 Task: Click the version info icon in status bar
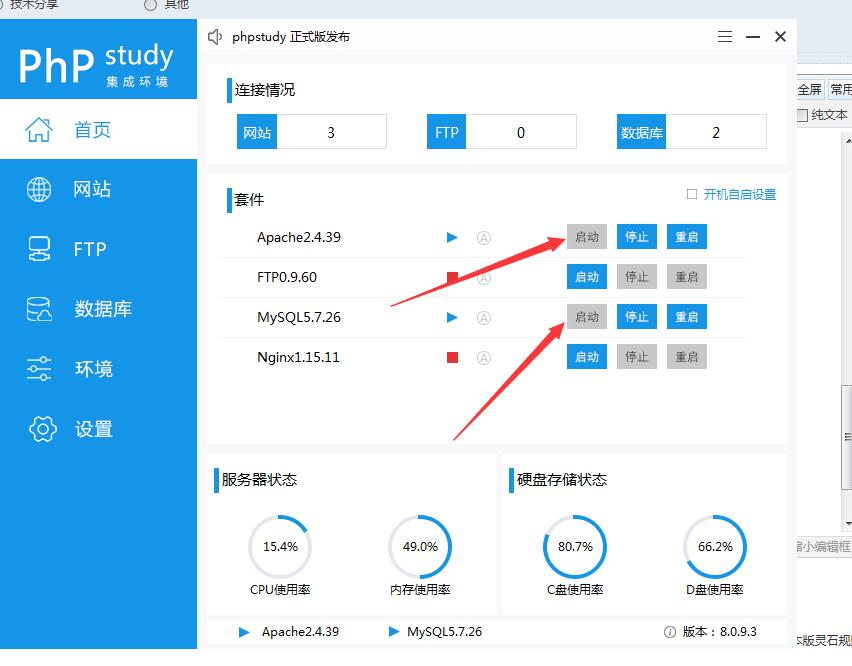click(670, 632)
